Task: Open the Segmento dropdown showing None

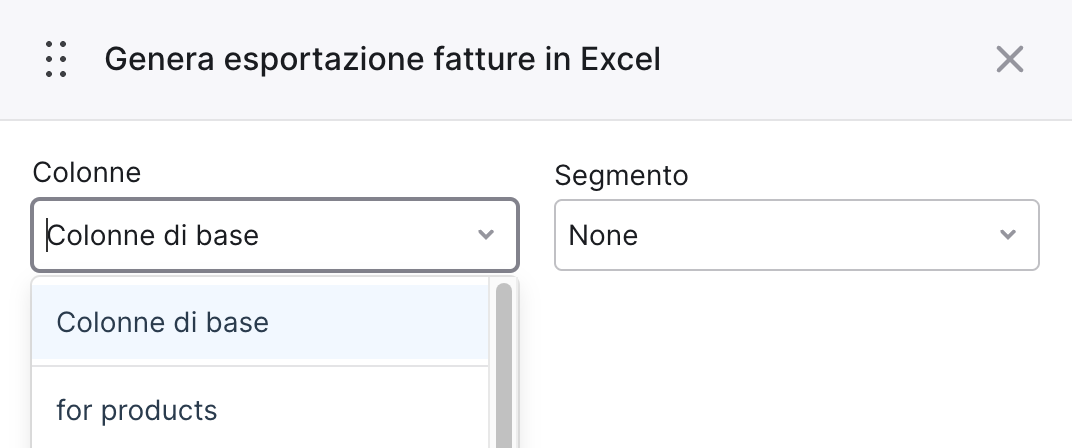Action: click(796, 235)
